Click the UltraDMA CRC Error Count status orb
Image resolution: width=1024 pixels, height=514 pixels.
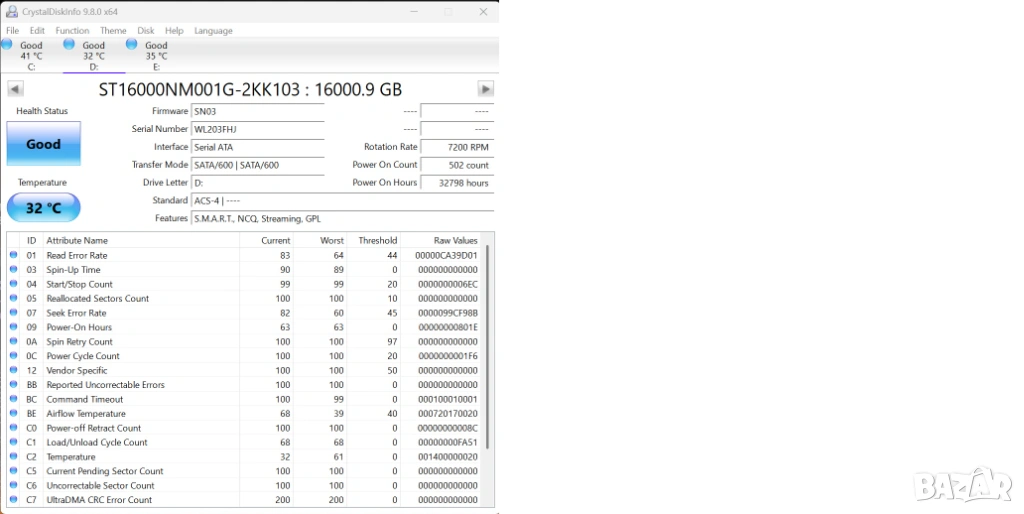pos(14,500)
